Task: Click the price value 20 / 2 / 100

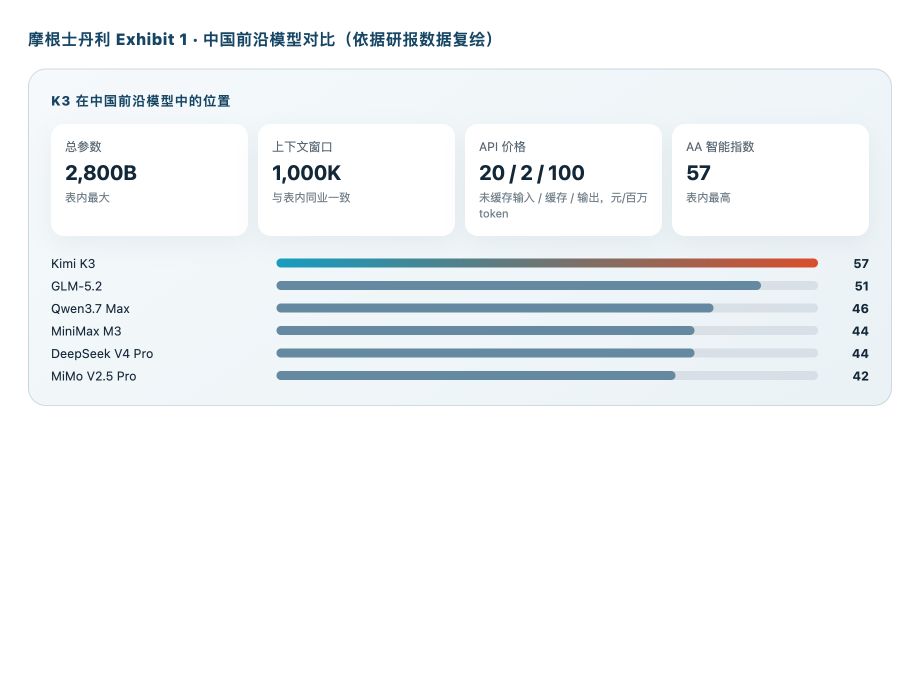Action: click(x=532, y=173)
